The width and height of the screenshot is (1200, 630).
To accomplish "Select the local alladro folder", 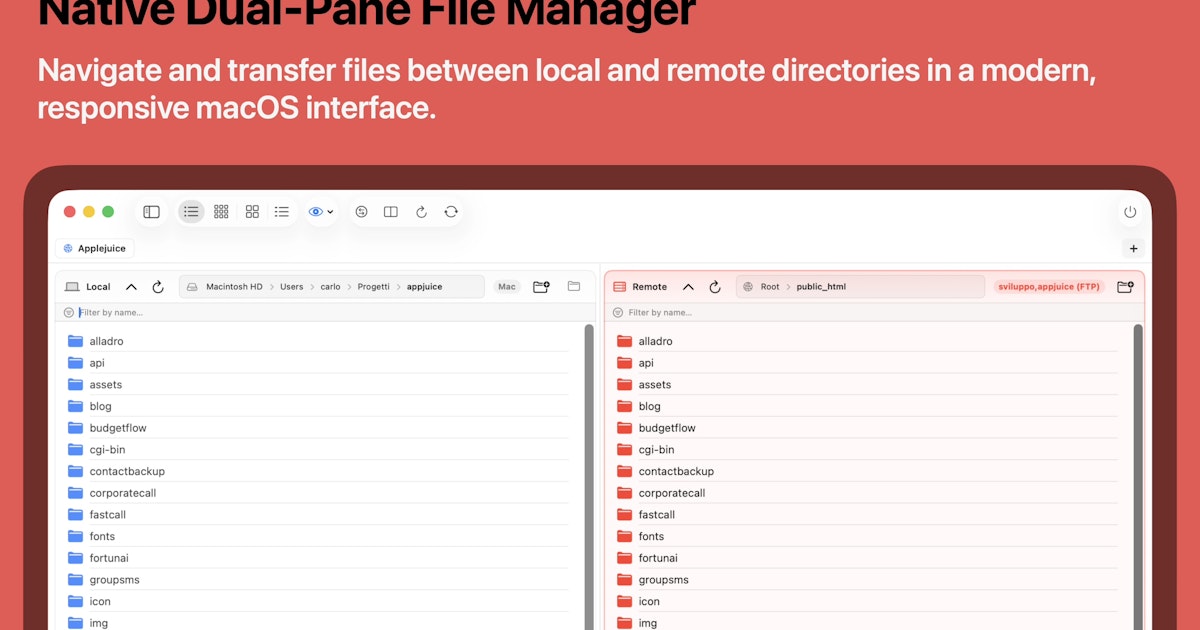I will 318,341.
